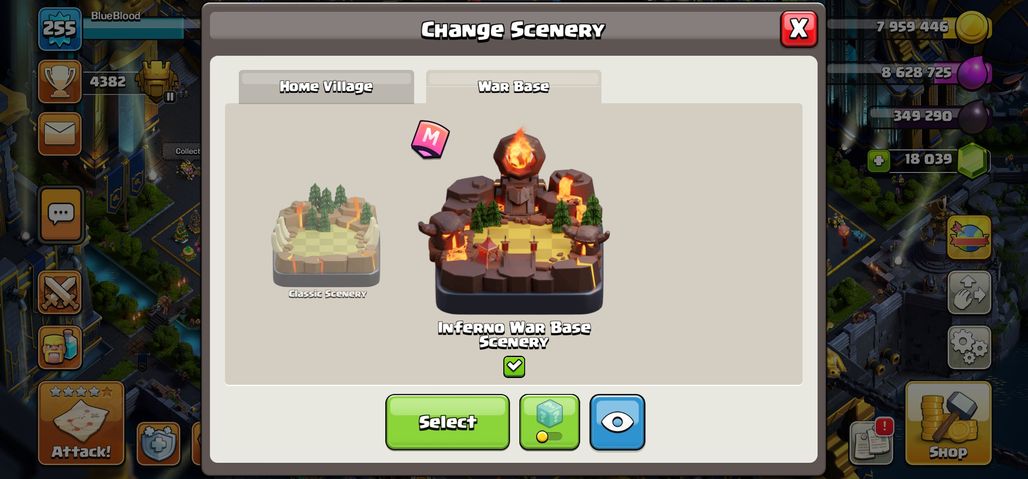Open the Shop button
Screen dimensions: 1028x479
point(947,423)
